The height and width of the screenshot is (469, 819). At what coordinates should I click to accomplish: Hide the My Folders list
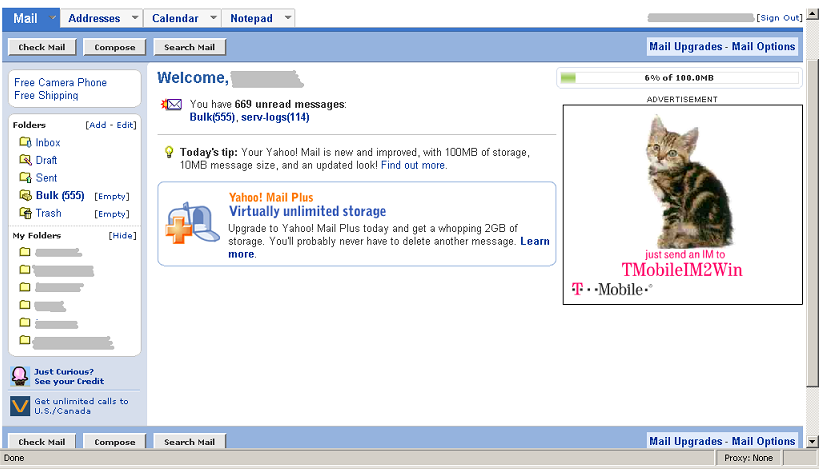pyautogui.click(x=123, y=236)
